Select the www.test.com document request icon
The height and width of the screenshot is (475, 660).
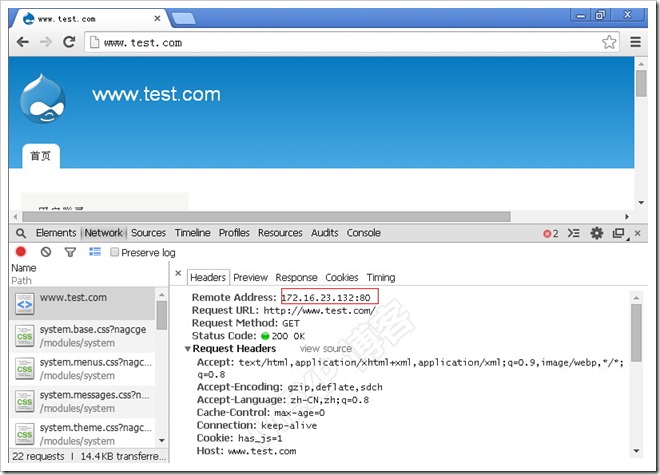[x=24, y=304]
